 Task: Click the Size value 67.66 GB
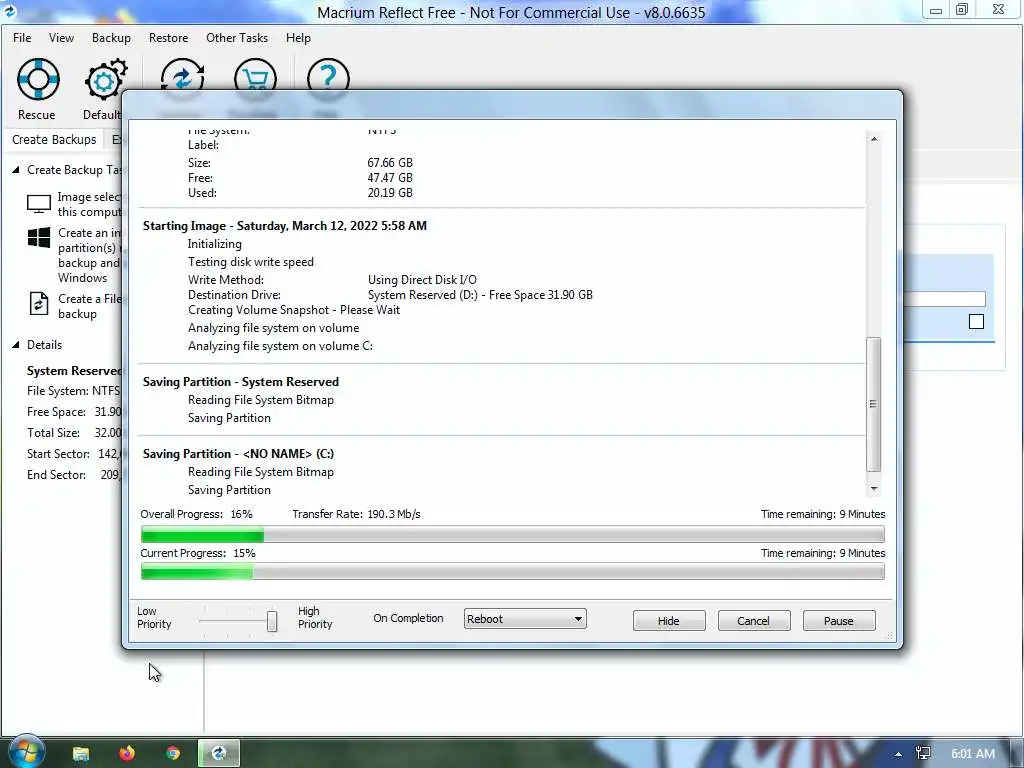pos(390,163)
